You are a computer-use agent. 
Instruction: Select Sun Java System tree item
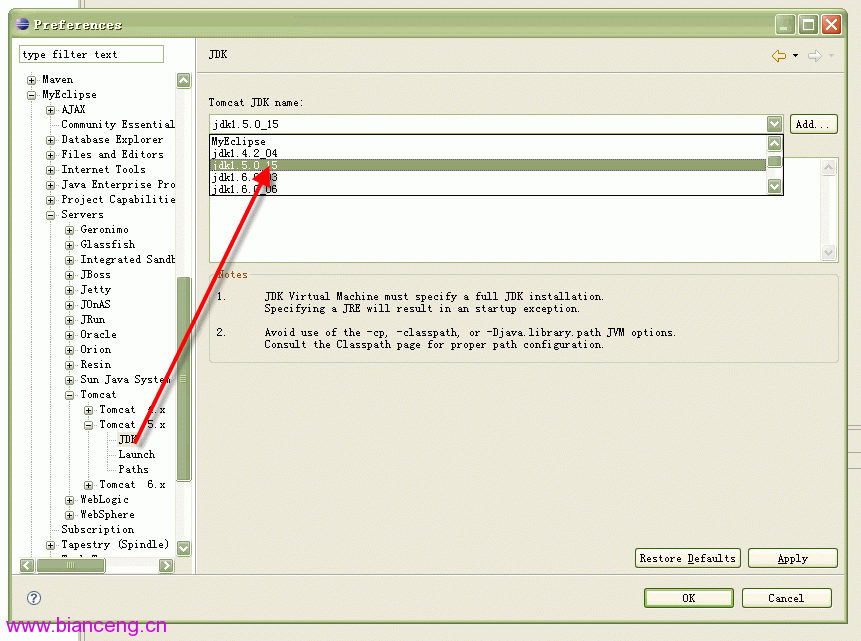125,380
